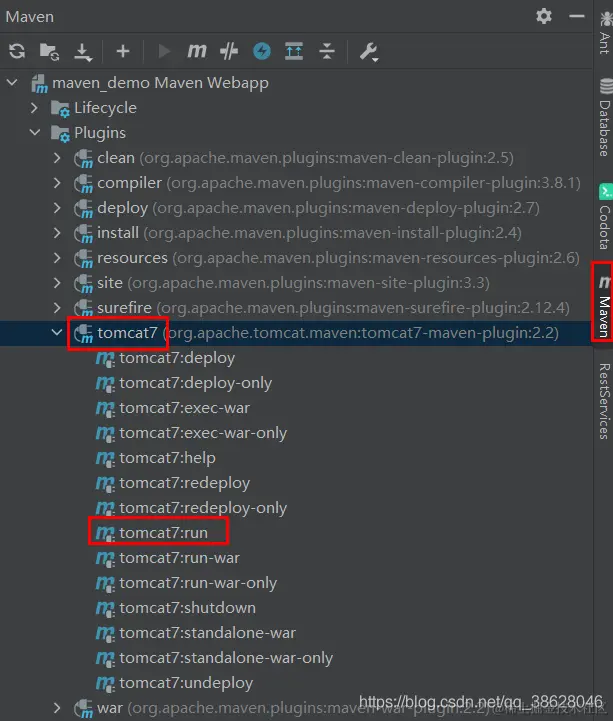The image size is (613, 721).
Task: Select tomcat7:run-war-only goal
Action: click(x=198, y=583)
